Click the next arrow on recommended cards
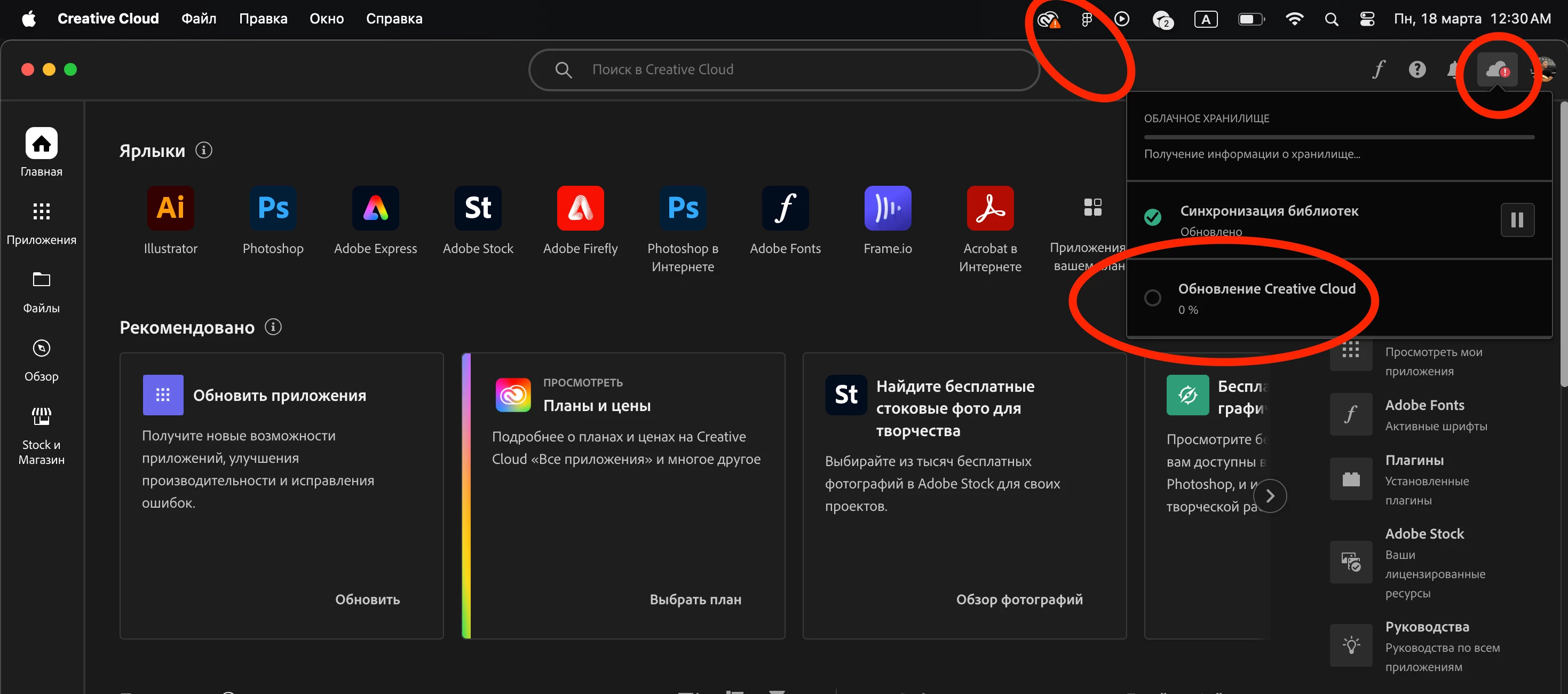Image resolution: width=1568 pixels, height=694 pixels. [x=1270, y=496]
